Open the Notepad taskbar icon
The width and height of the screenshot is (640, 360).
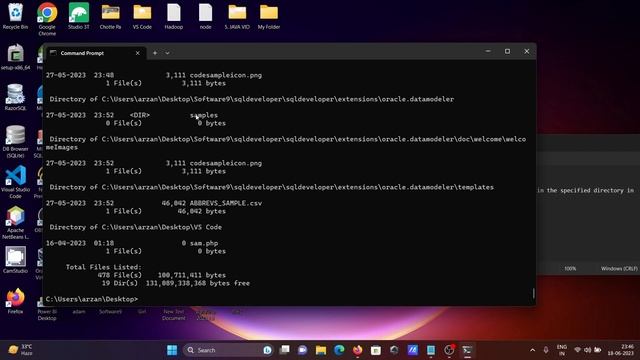431,350
